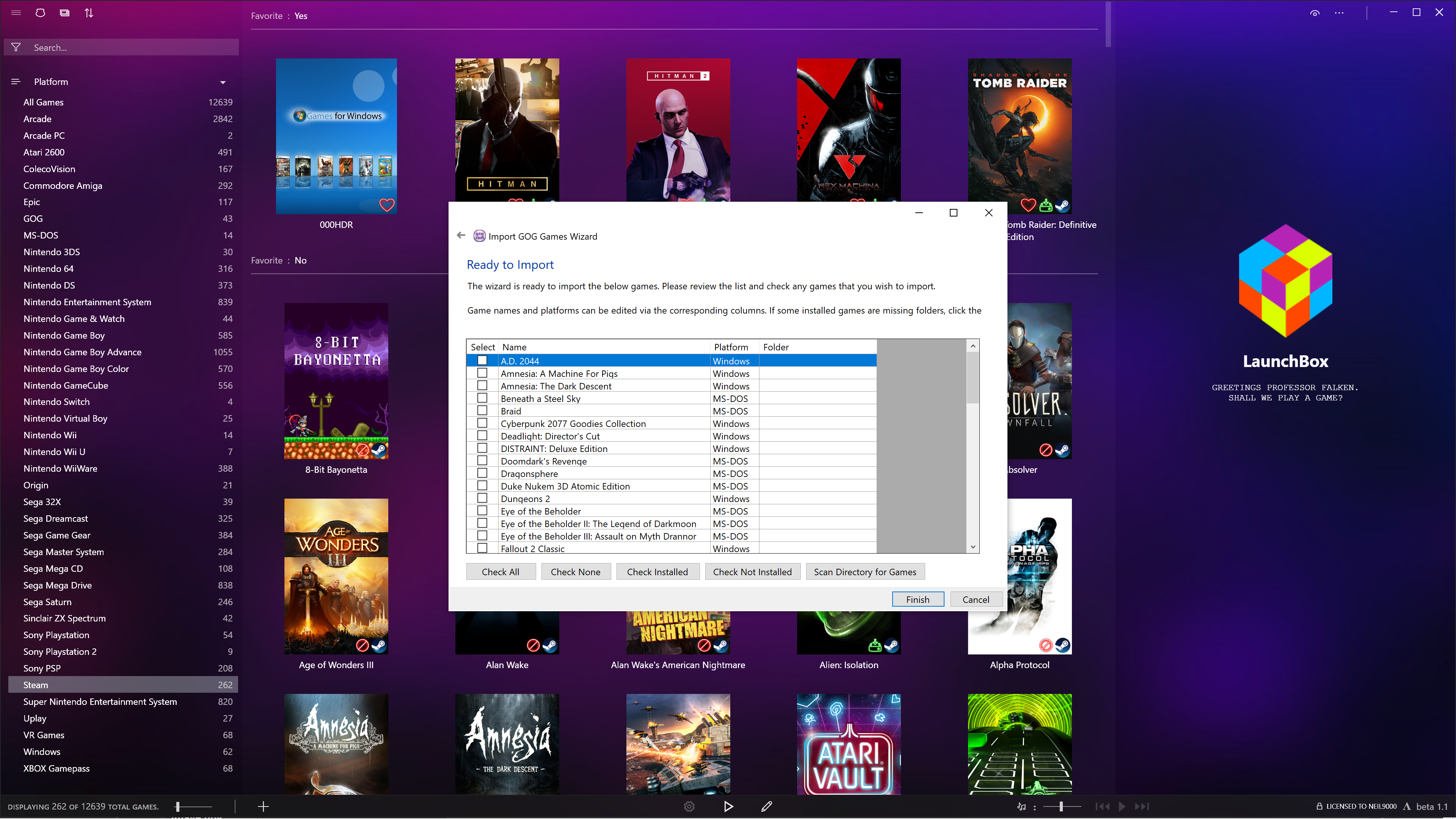Viewport: 1456px width, 819px height.
Task: Check the box for Eye of the Beholder
Action: 482,511
